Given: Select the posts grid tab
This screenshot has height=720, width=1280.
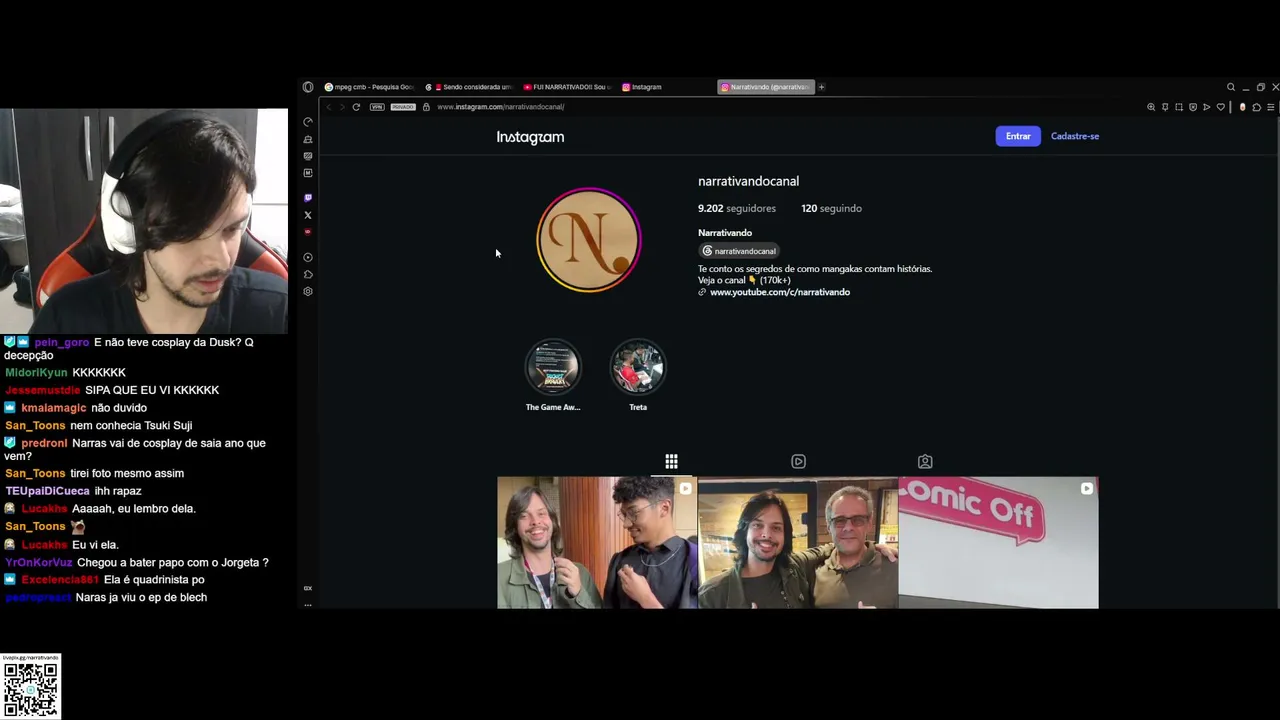Looking at the screenshot, I should [x=672, y=461].
